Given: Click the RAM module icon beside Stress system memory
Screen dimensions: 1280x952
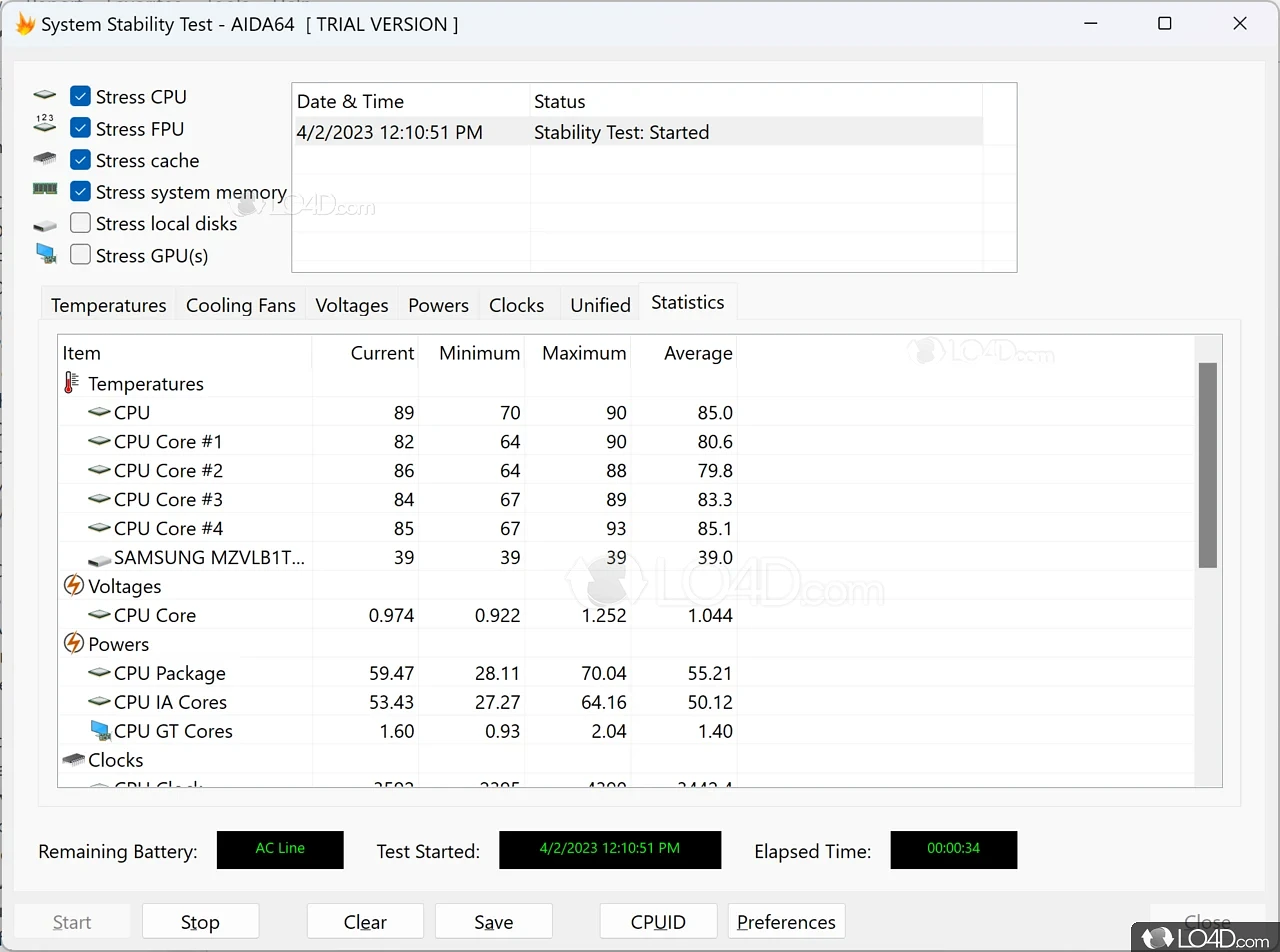Looking at the screenshot, I should 45,188.
